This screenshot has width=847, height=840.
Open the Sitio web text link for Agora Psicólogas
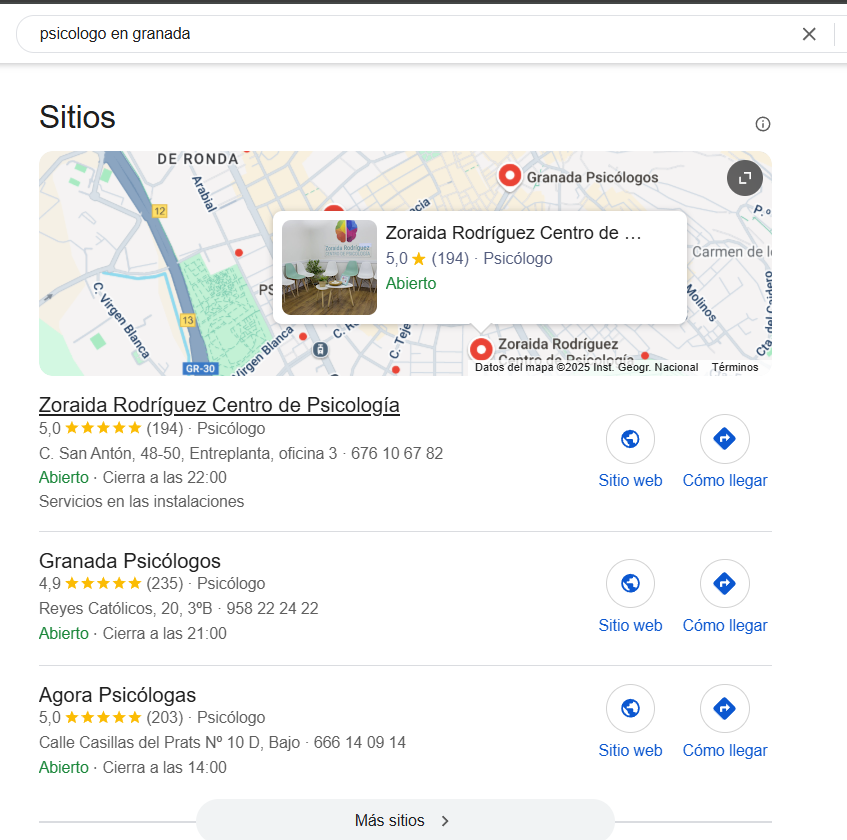(x=630, y=750)
